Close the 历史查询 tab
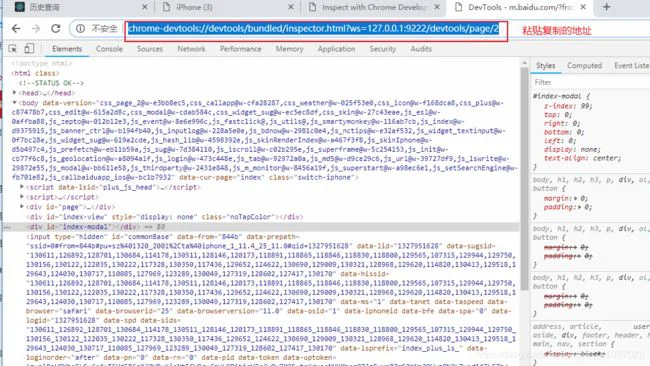This screenshot has width=650, height=366. 144,7
